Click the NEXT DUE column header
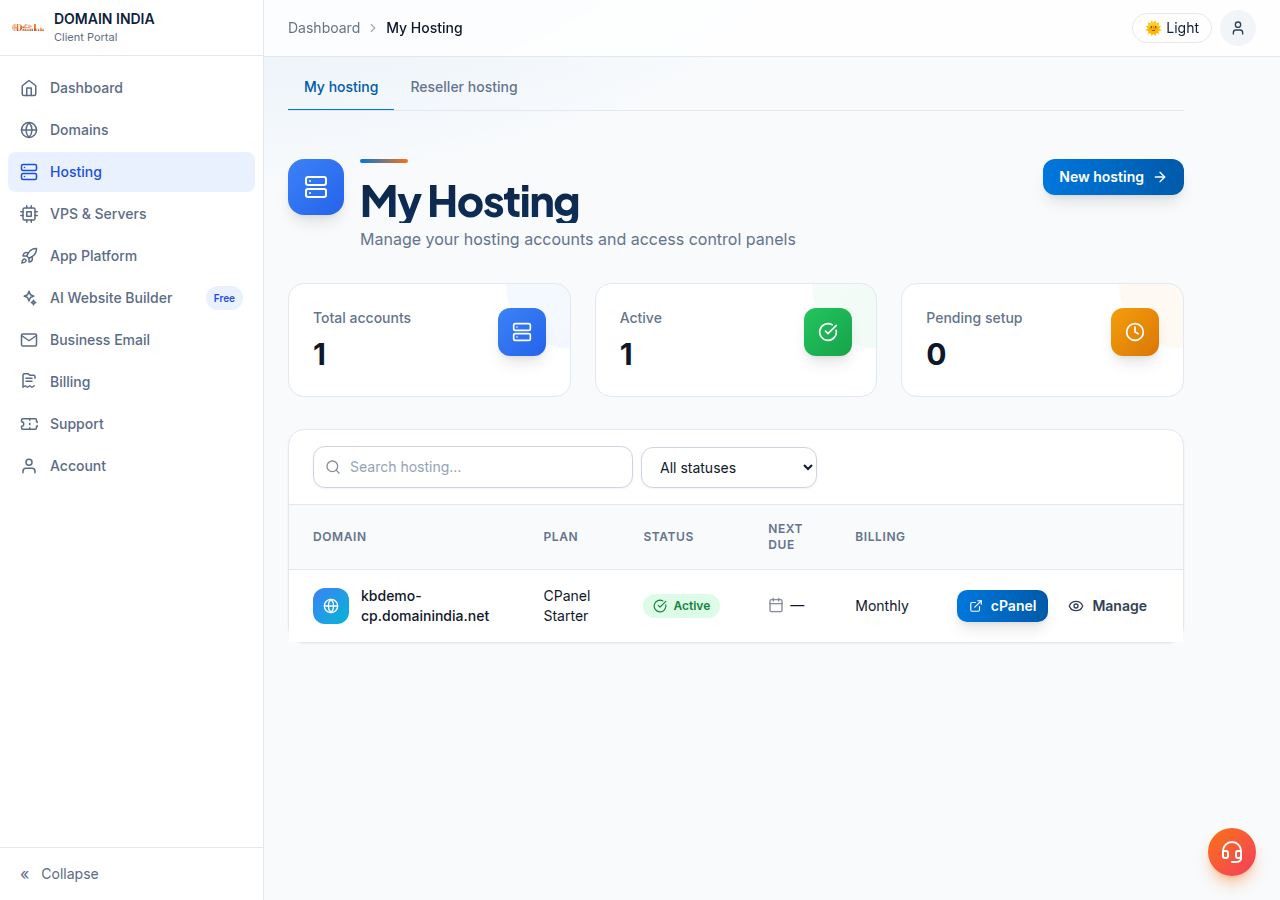1280x900 pixels. (785, 537)
